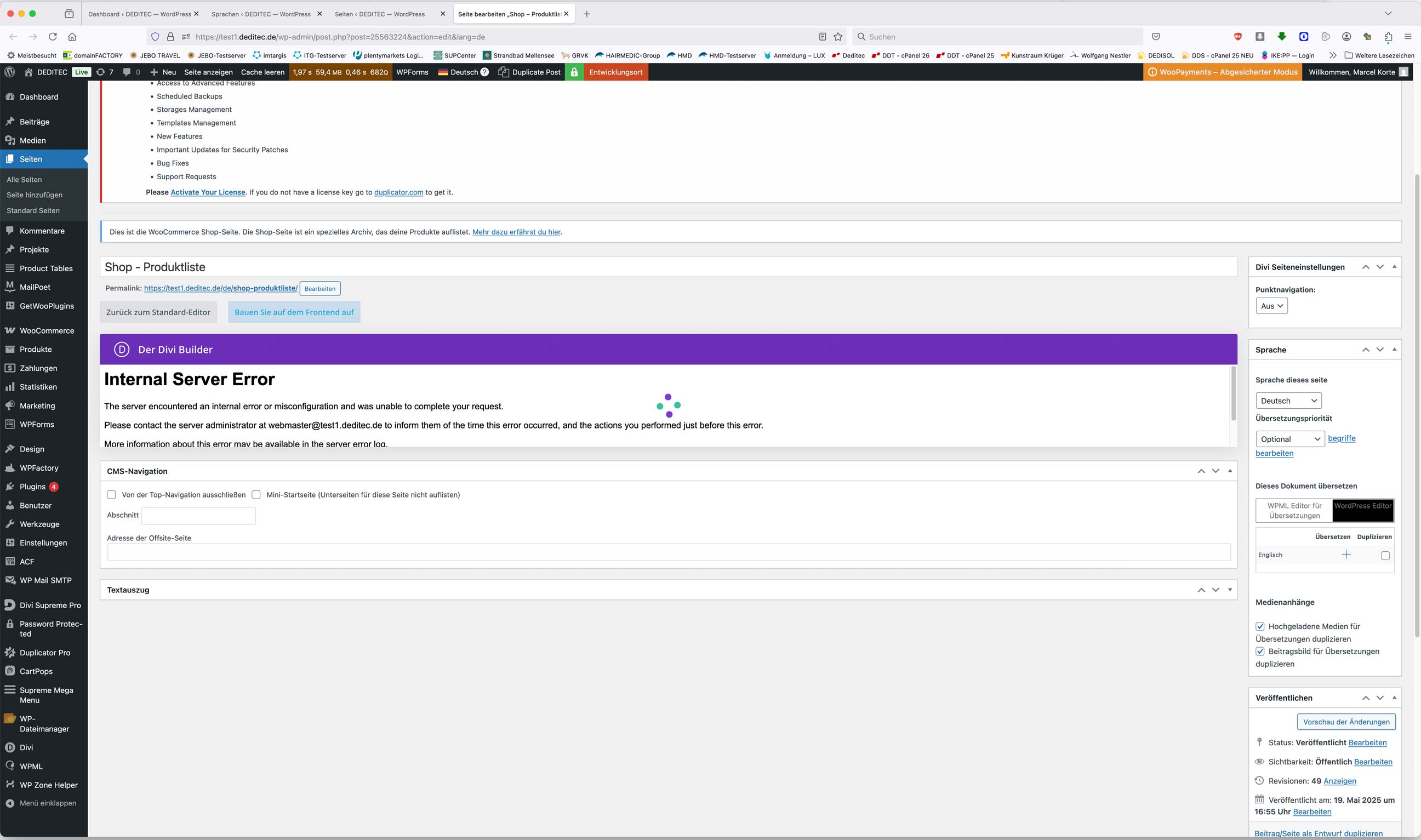The width and height of the screenshot is (1421, 840).
Task: Click the green download arrow extension icon
Action: coord(1282,37)
